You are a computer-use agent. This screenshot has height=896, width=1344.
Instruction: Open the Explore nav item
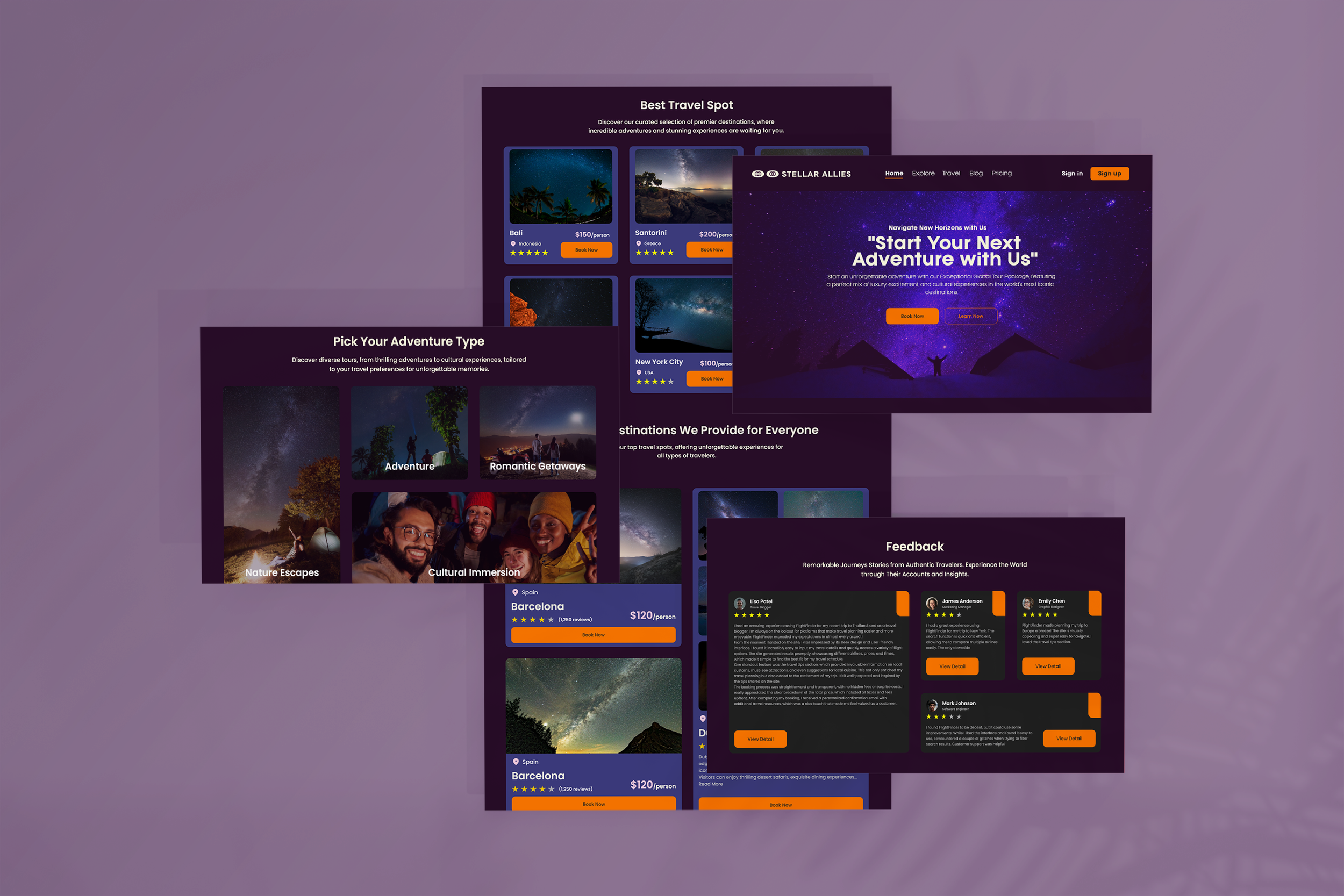(x=923, y=173)
